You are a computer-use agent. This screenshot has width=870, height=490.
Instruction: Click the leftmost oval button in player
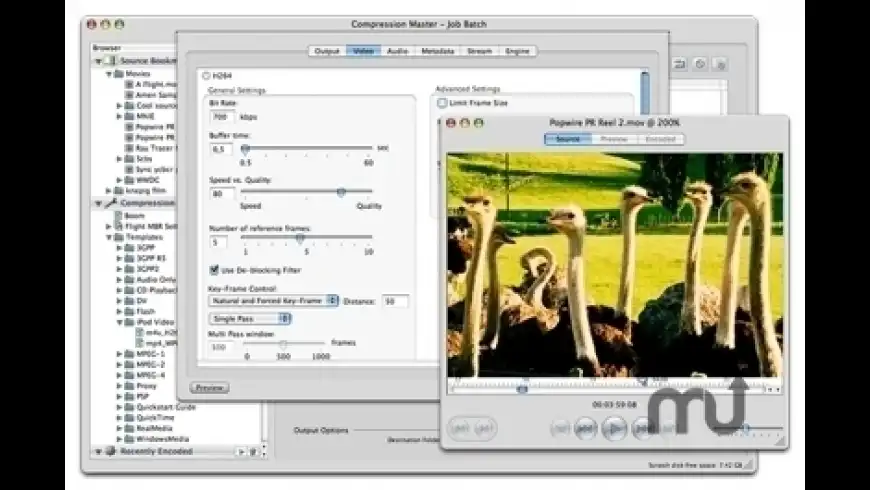click(460, 428)
